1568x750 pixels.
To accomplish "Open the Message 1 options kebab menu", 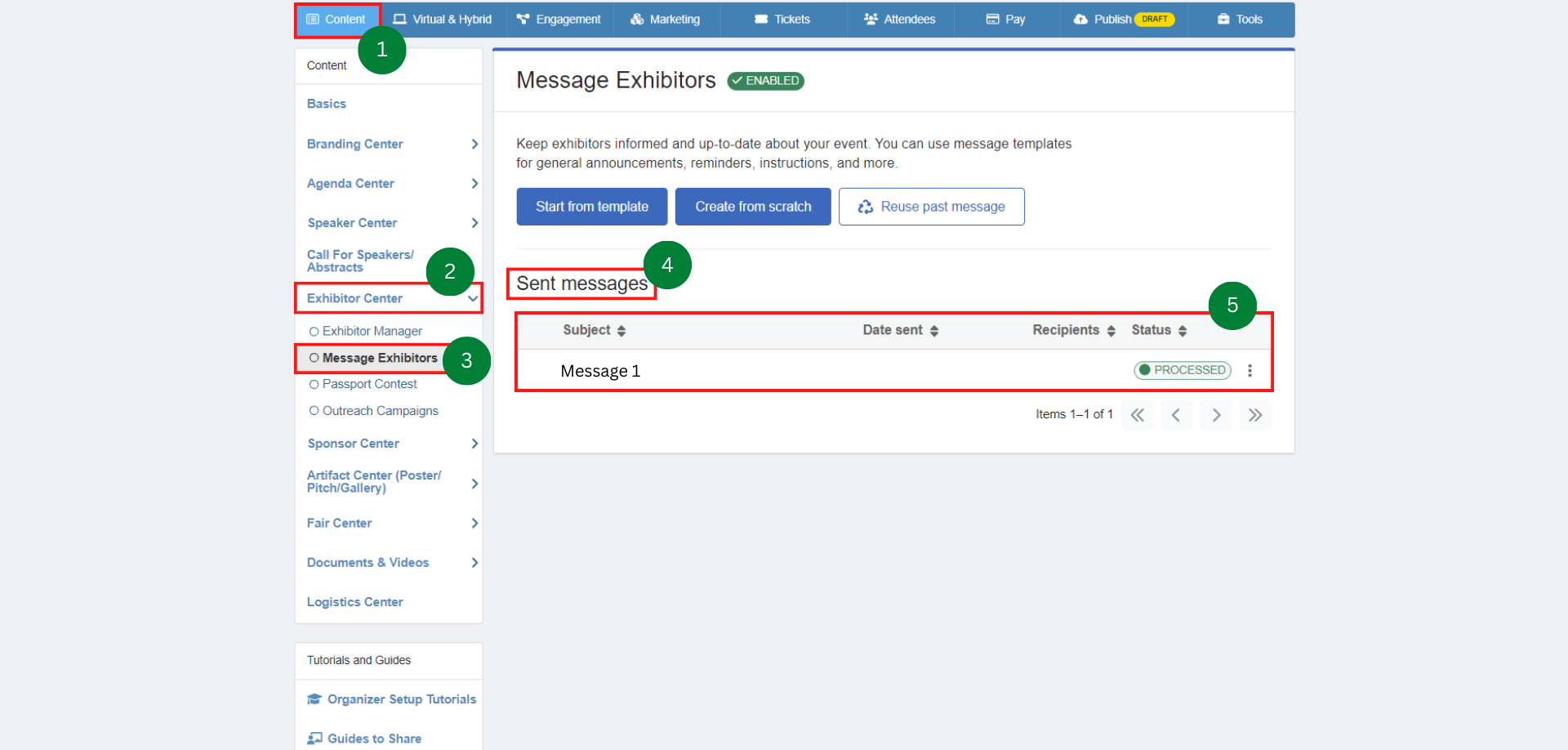I will pyautogui.click(x=1249, y=370).
